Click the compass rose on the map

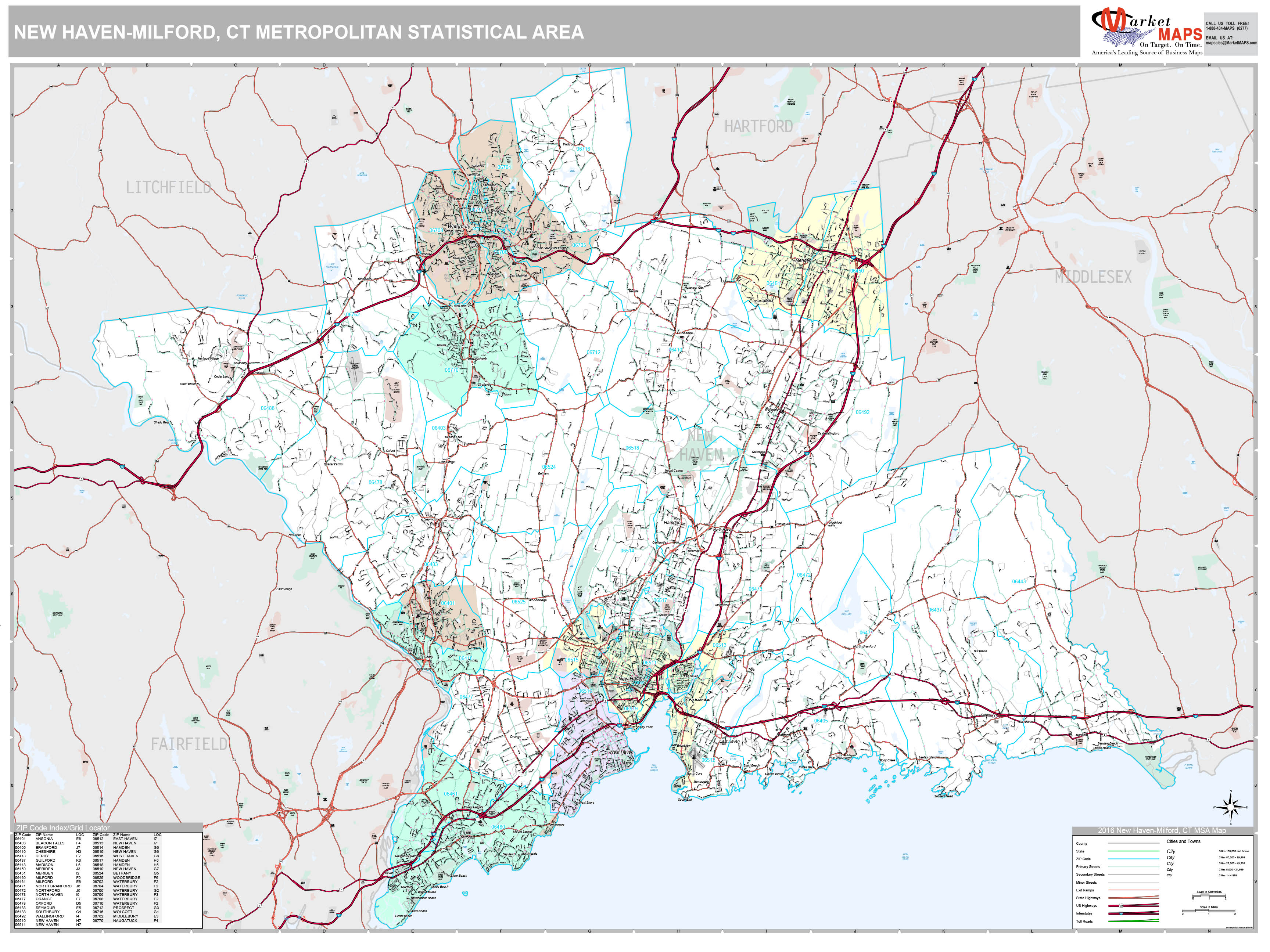1230,807
